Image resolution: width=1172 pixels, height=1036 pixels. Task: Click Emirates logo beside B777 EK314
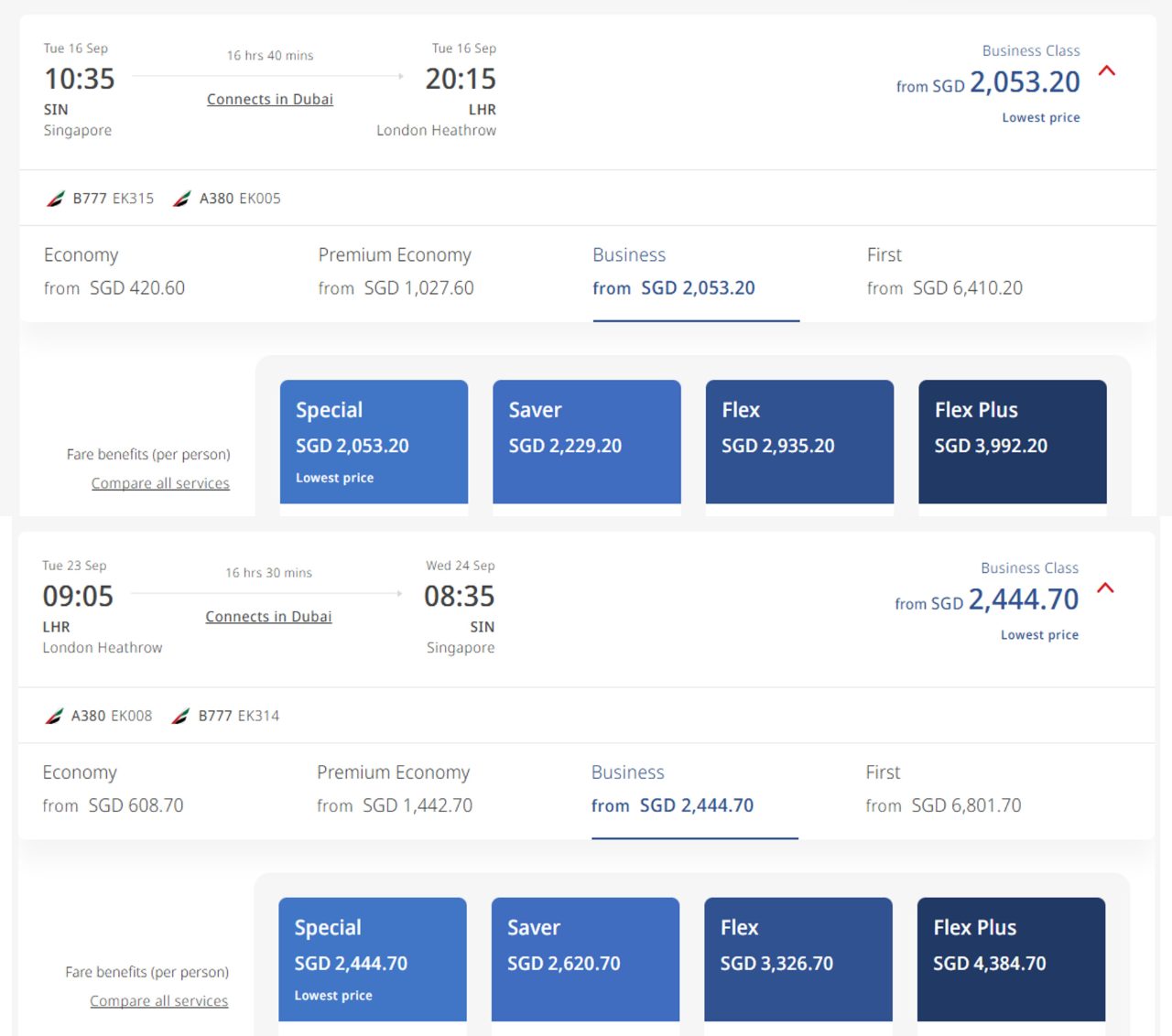[x=181, y=716]
